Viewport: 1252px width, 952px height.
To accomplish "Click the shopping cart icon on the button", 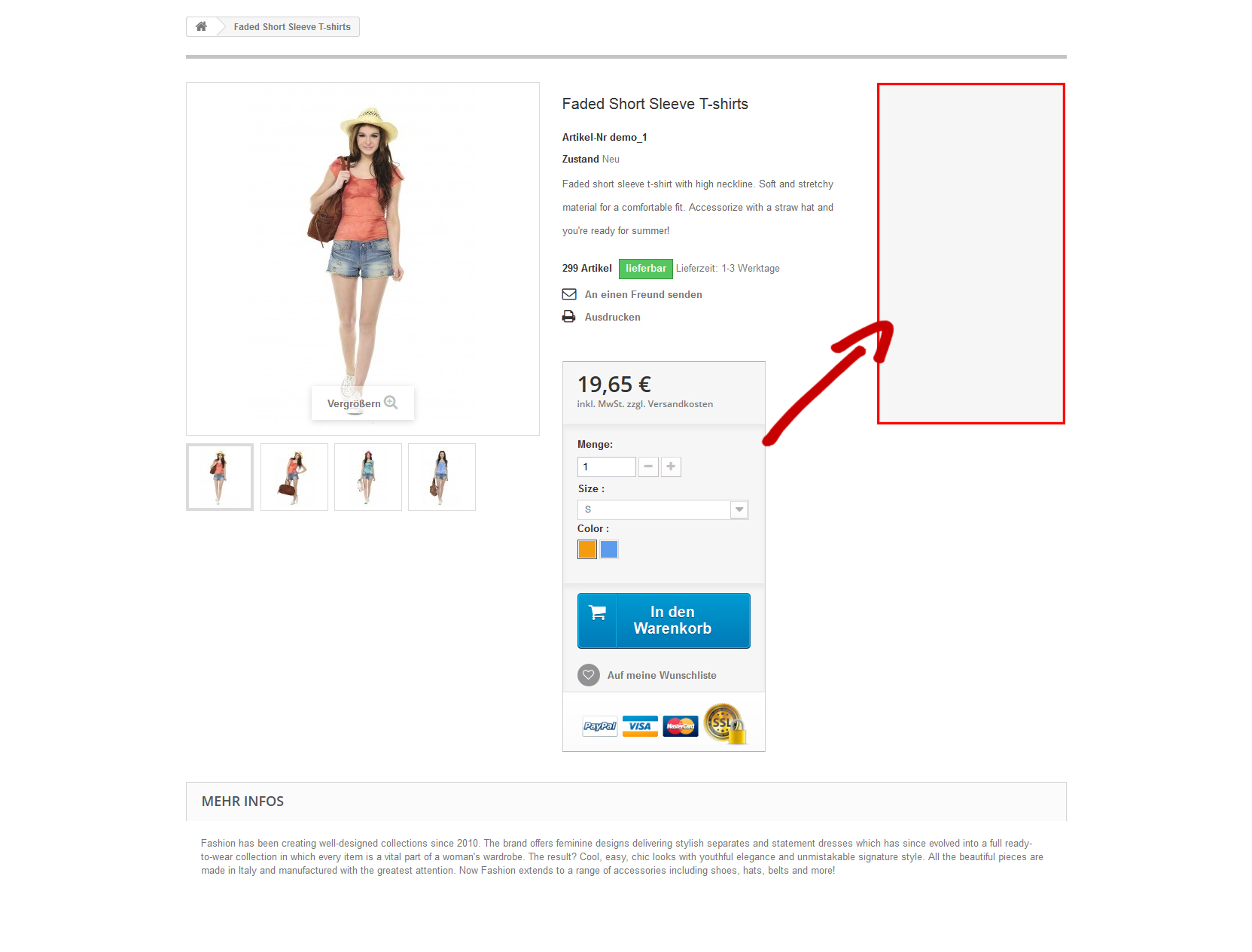I will (597, 613).
